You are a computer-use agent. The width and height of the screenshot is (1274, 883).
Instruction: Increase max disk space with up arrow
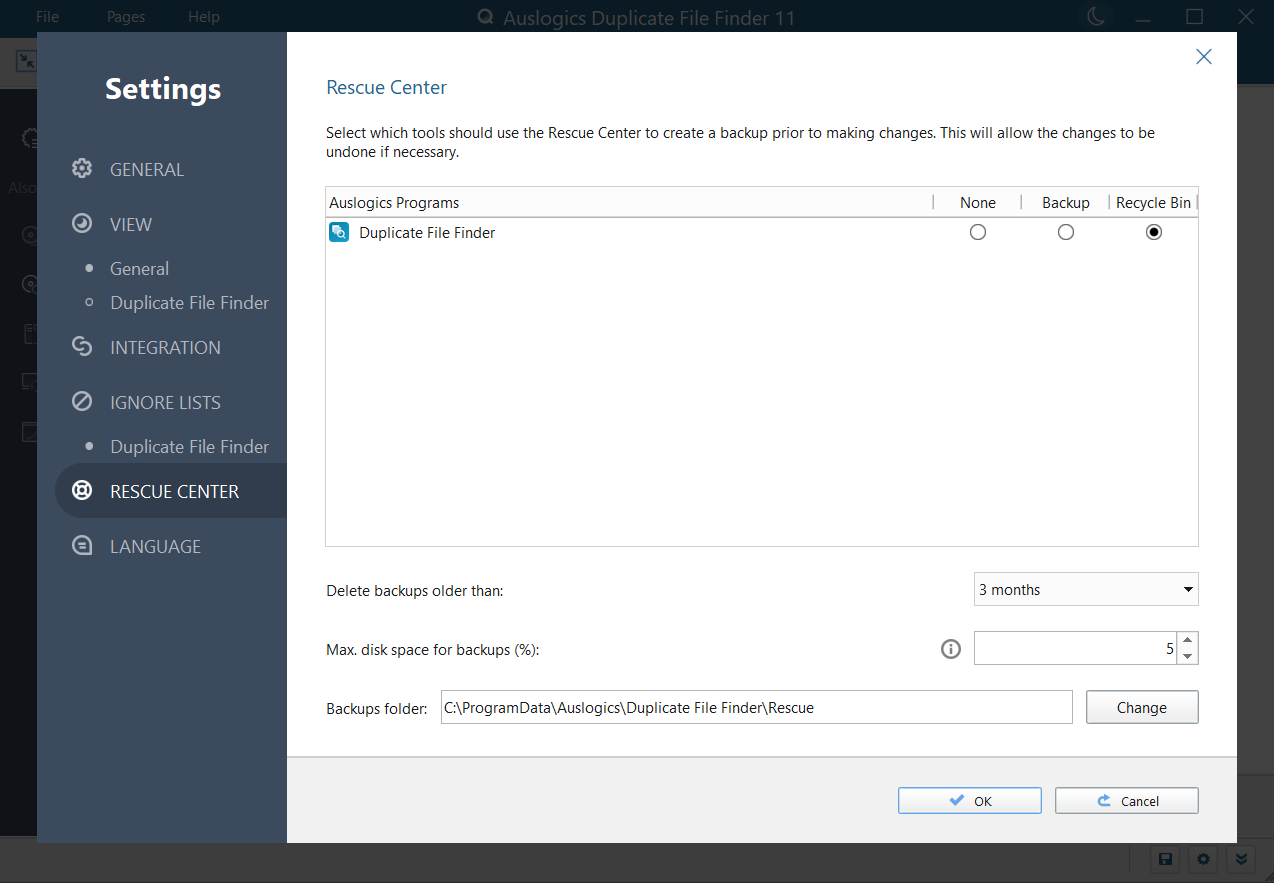[1187, 641]
